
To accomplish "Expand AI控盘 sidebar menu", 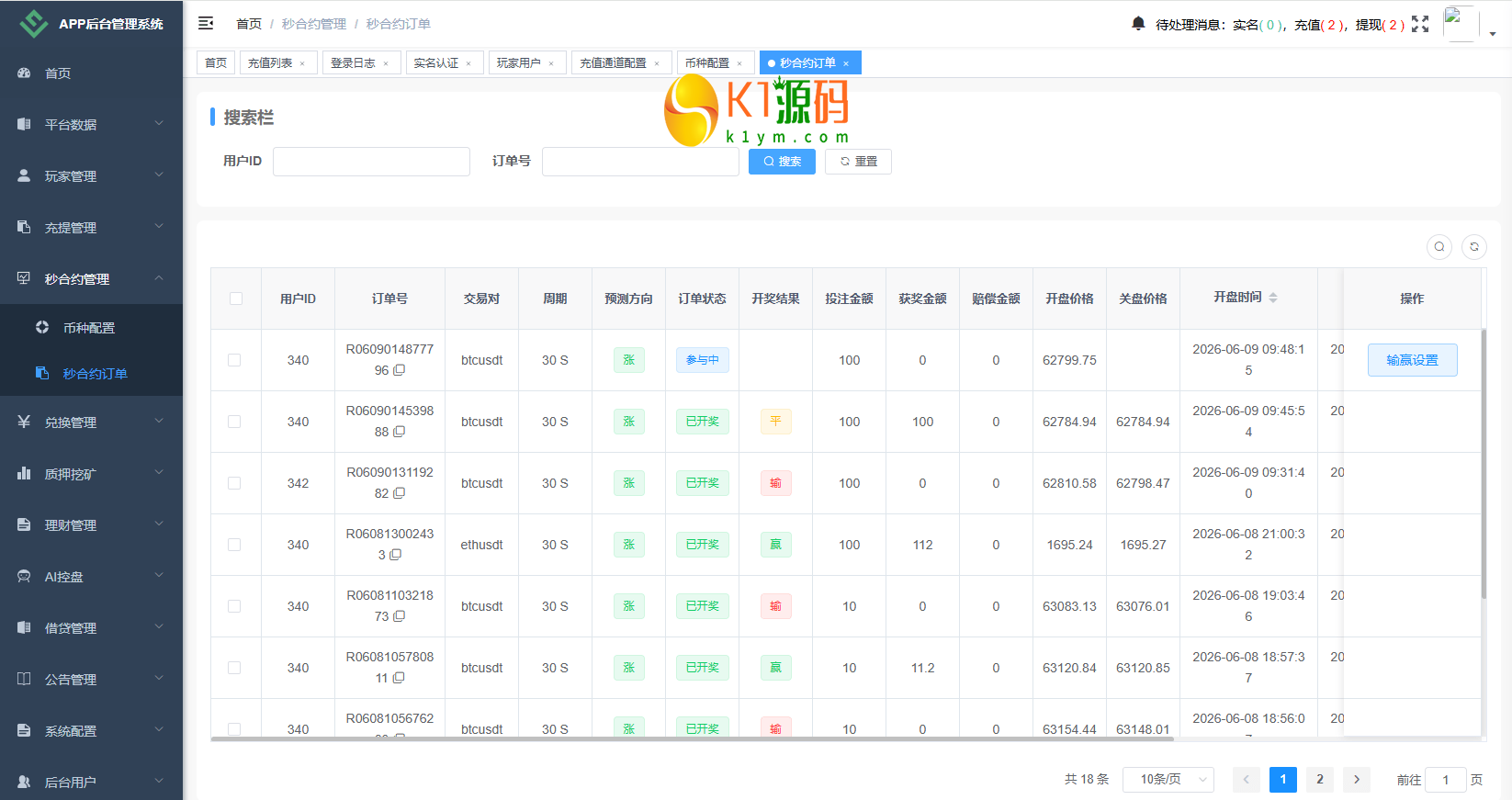I will click(91, 577).
